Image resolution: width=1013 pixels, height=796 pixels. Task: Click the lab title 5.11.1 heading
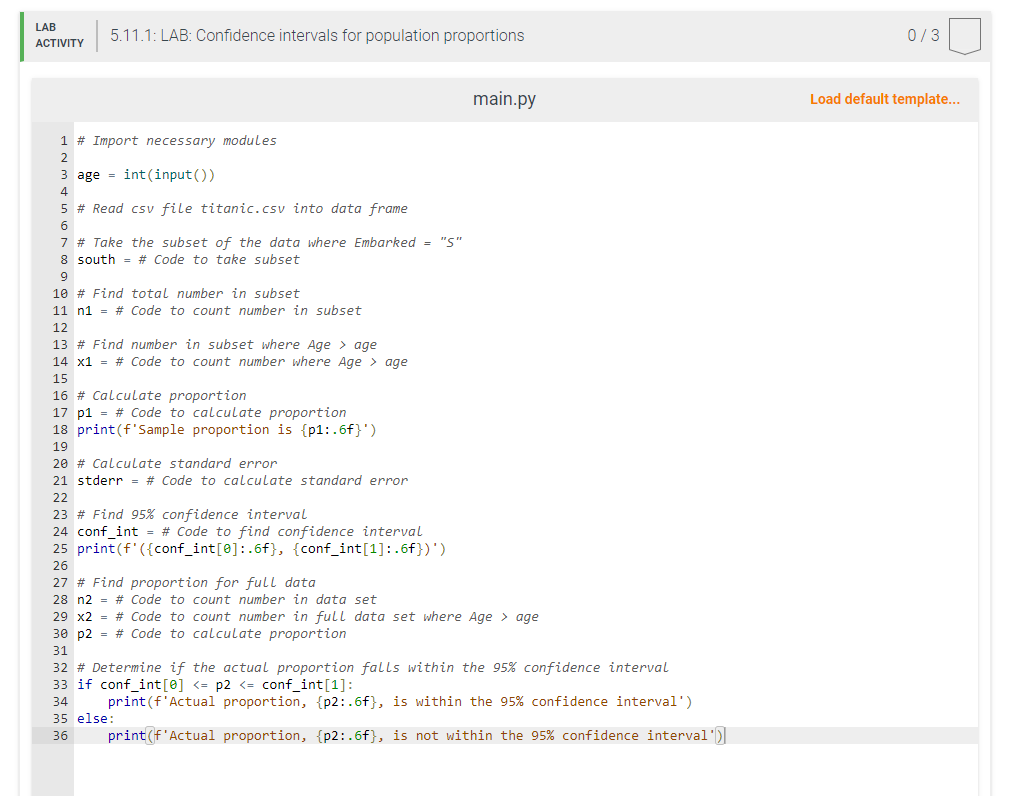click(x=315, y=34)
